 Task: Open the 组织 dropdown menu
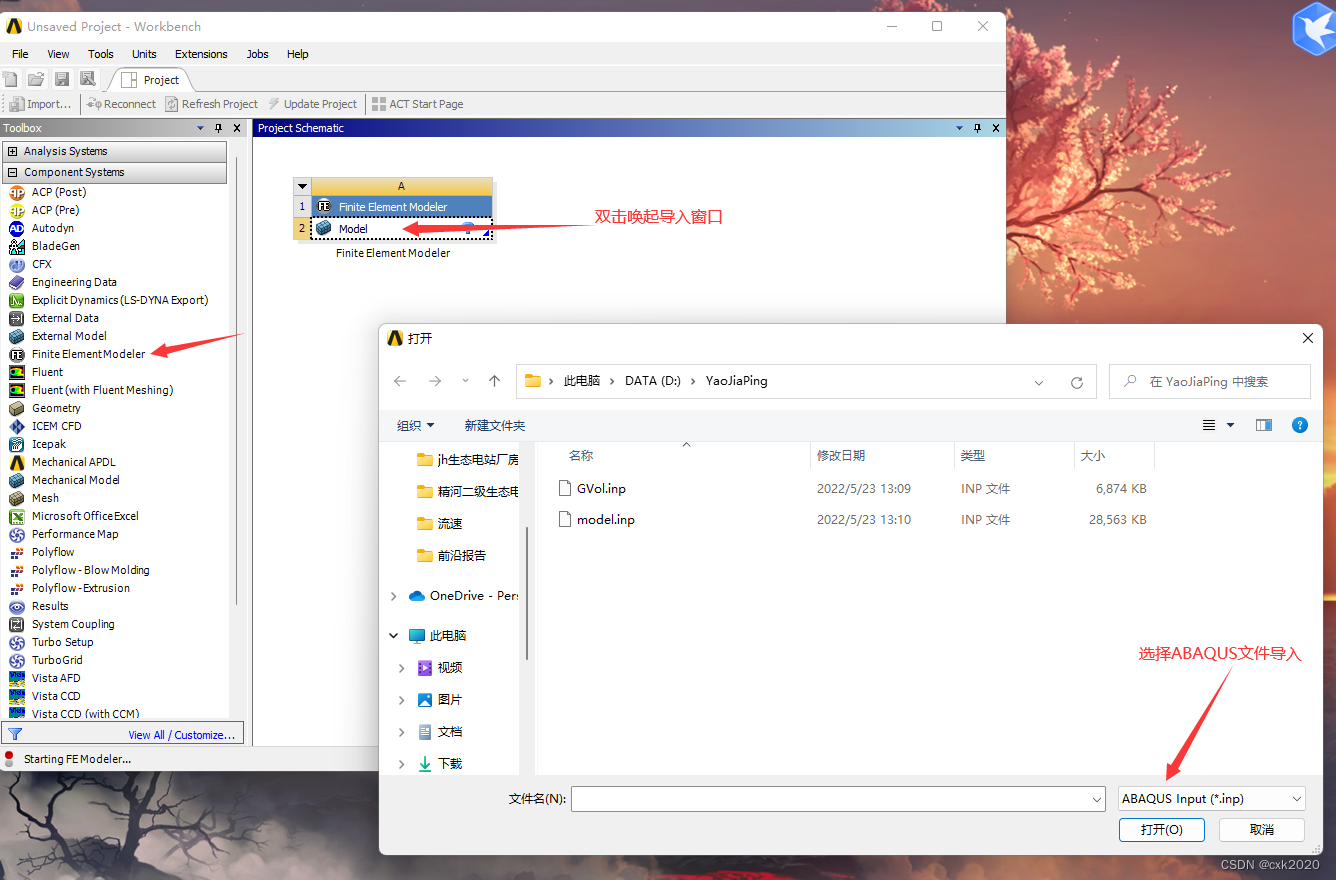(415, 425)
